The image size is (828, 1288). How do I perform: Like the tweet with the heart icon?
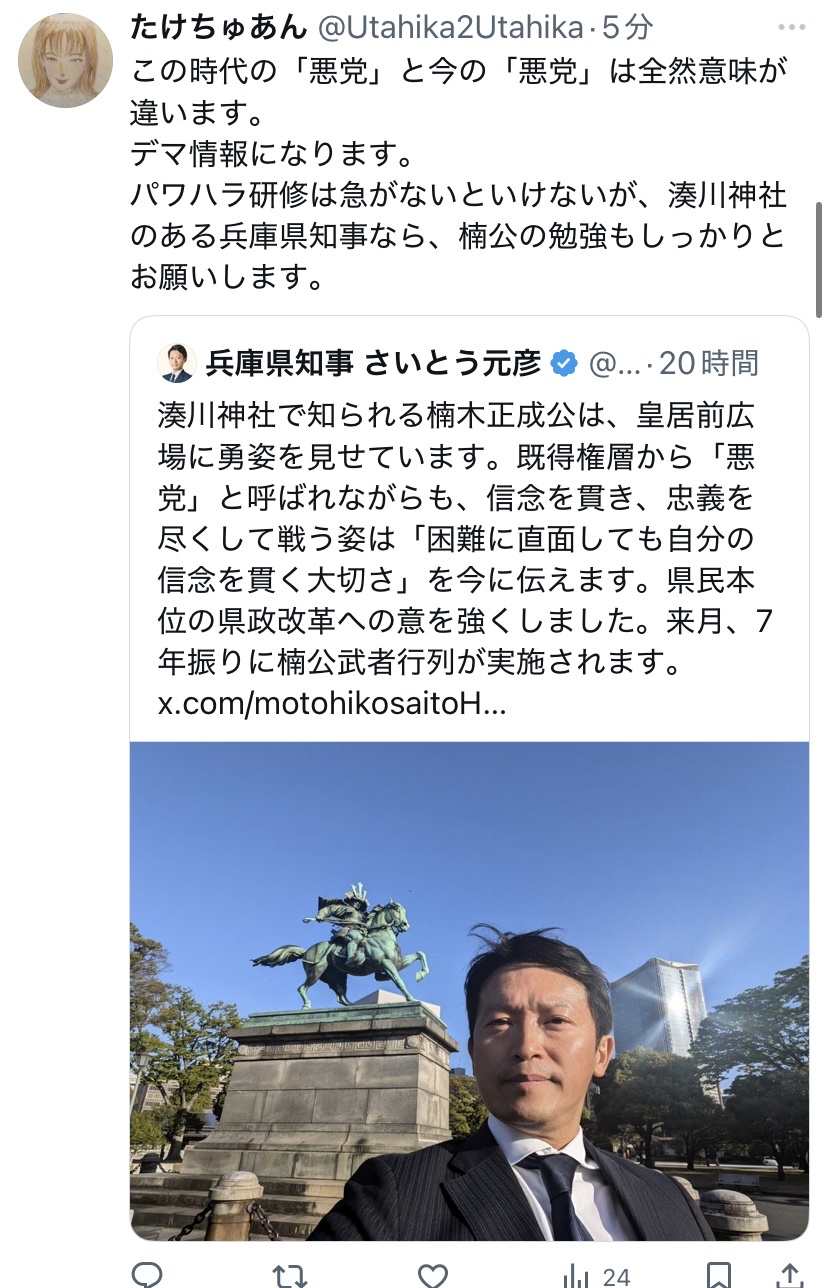(x=432, y=1275)
